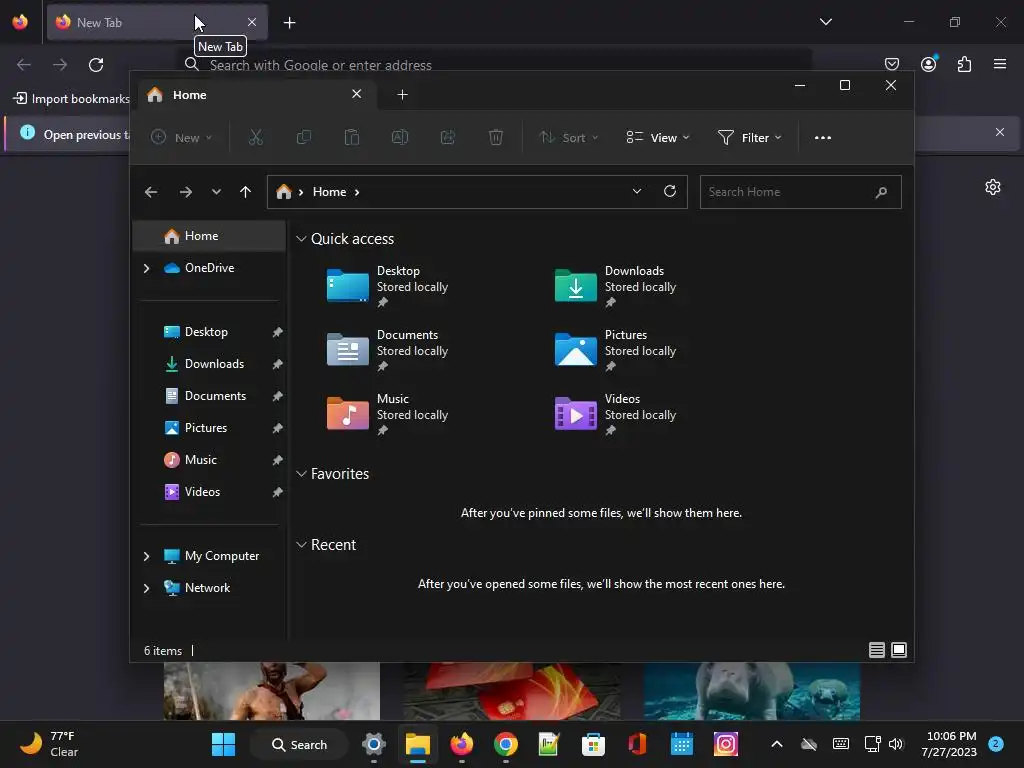Viewport: 1024px width, 768px height.
Task: Add a new File Explorer tab
Action: [402, 95]
